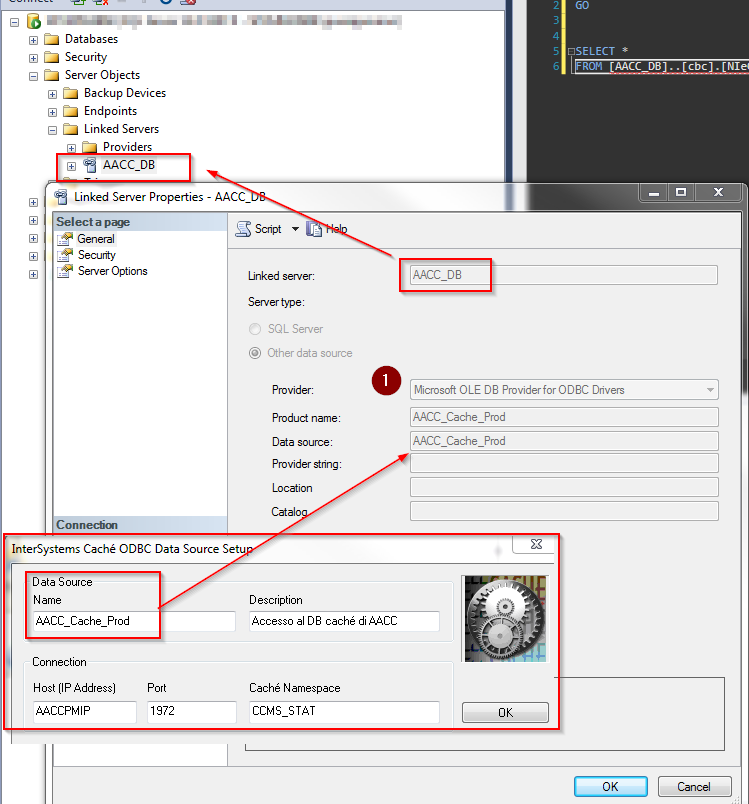Select the Databases tree label

91,39
